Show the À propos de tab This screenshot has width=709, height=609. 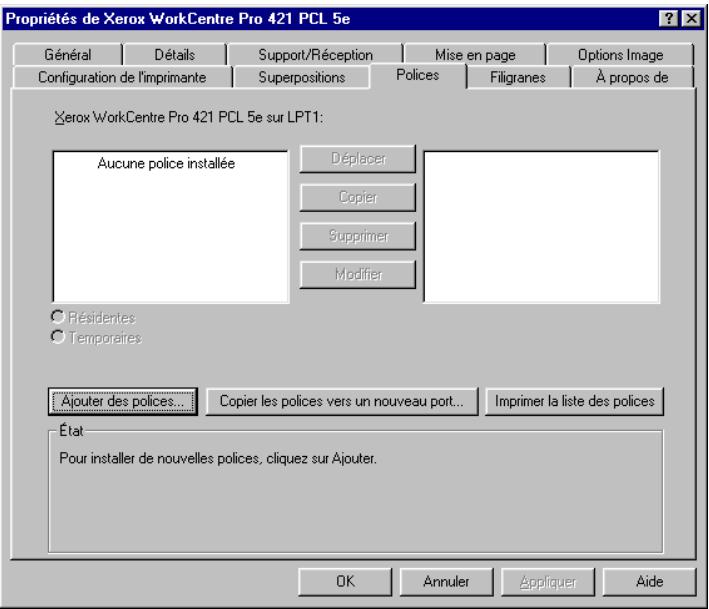[x=632, y=77]
